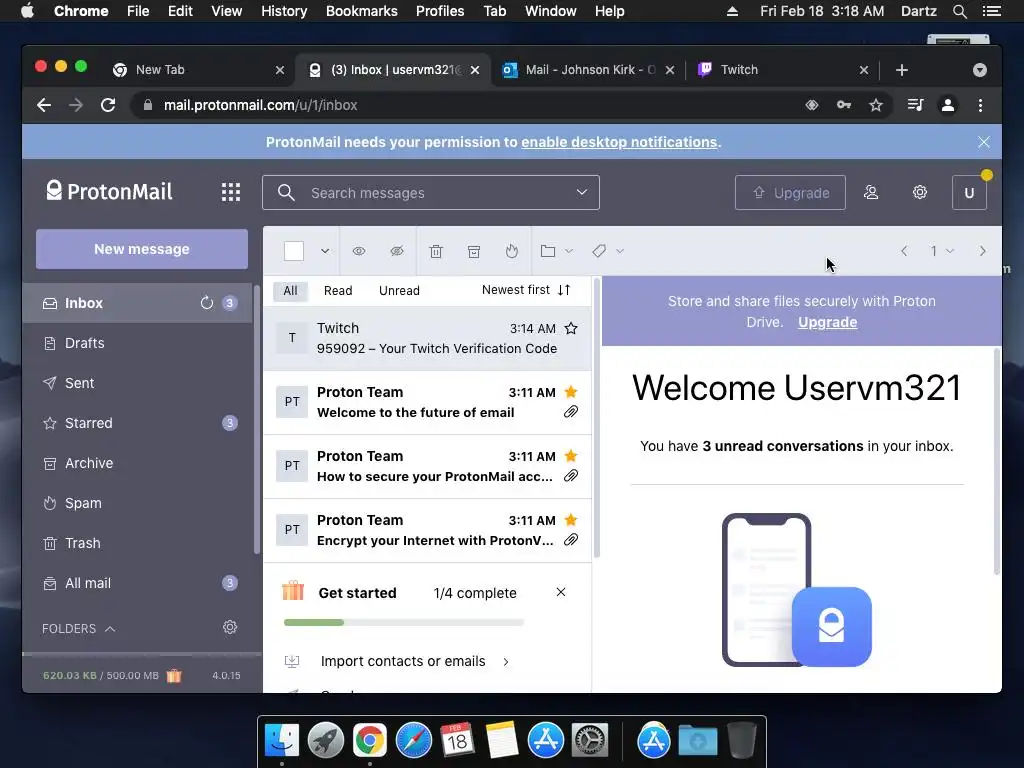Screen dimensions: 1024x768
Task: Click Upgrade link in Proton Drive banner
Action: pos(827,323)
